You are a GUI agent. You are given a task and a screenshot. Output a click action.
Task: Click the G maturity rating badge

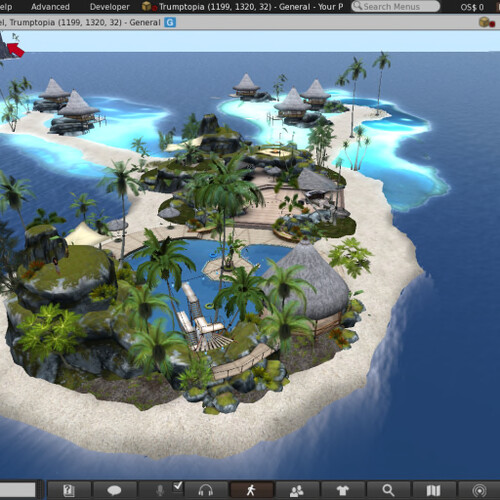(x=170, y=22)
